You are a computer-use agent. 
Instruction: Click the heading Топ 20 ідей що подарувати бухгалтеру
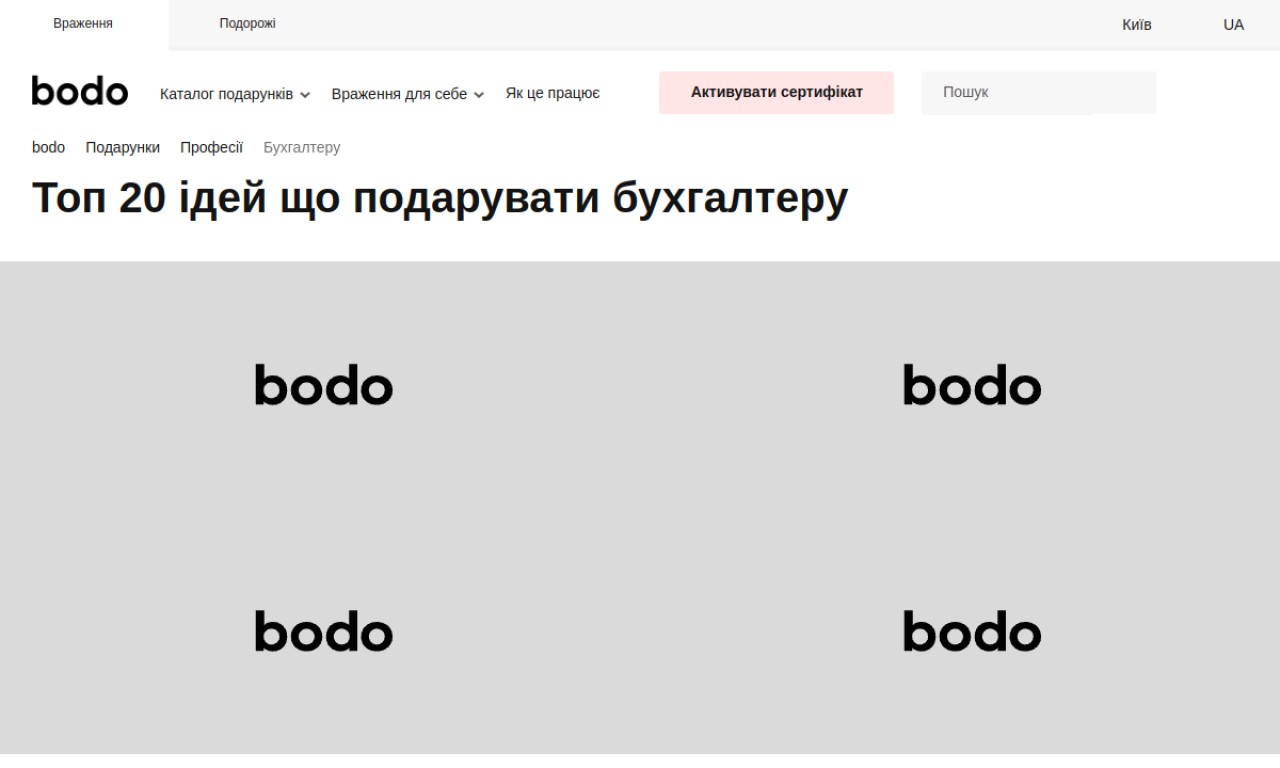(440, 198)
